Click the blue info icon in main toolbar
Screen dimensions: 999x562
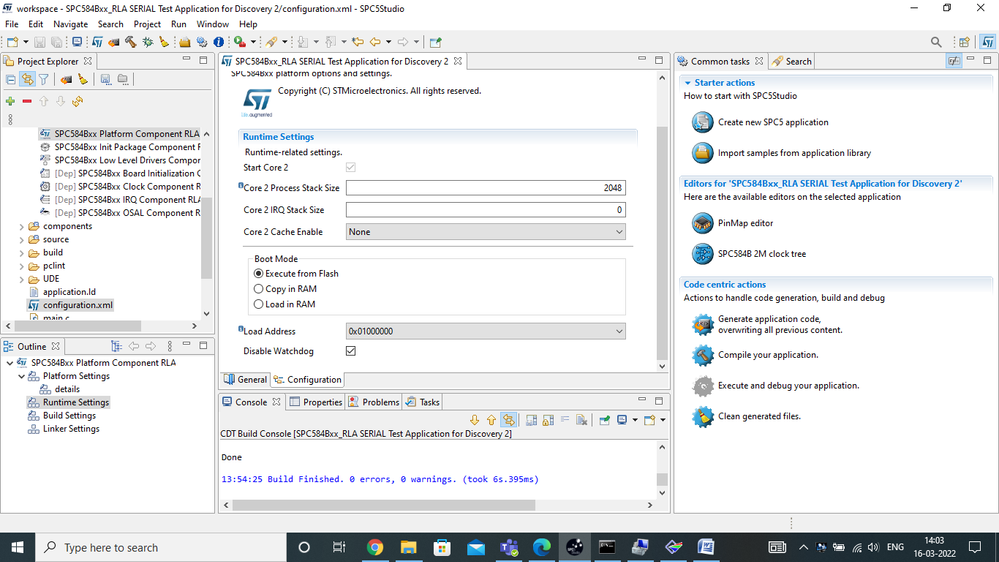(219, 42)
